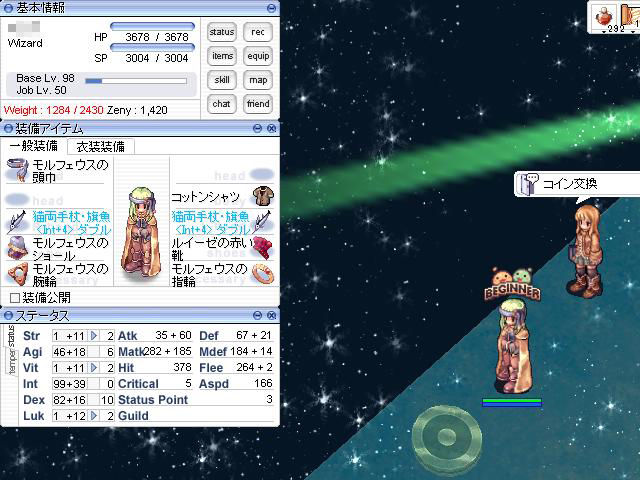Open the equip window button
640x480 pixels.
(258, 56)
